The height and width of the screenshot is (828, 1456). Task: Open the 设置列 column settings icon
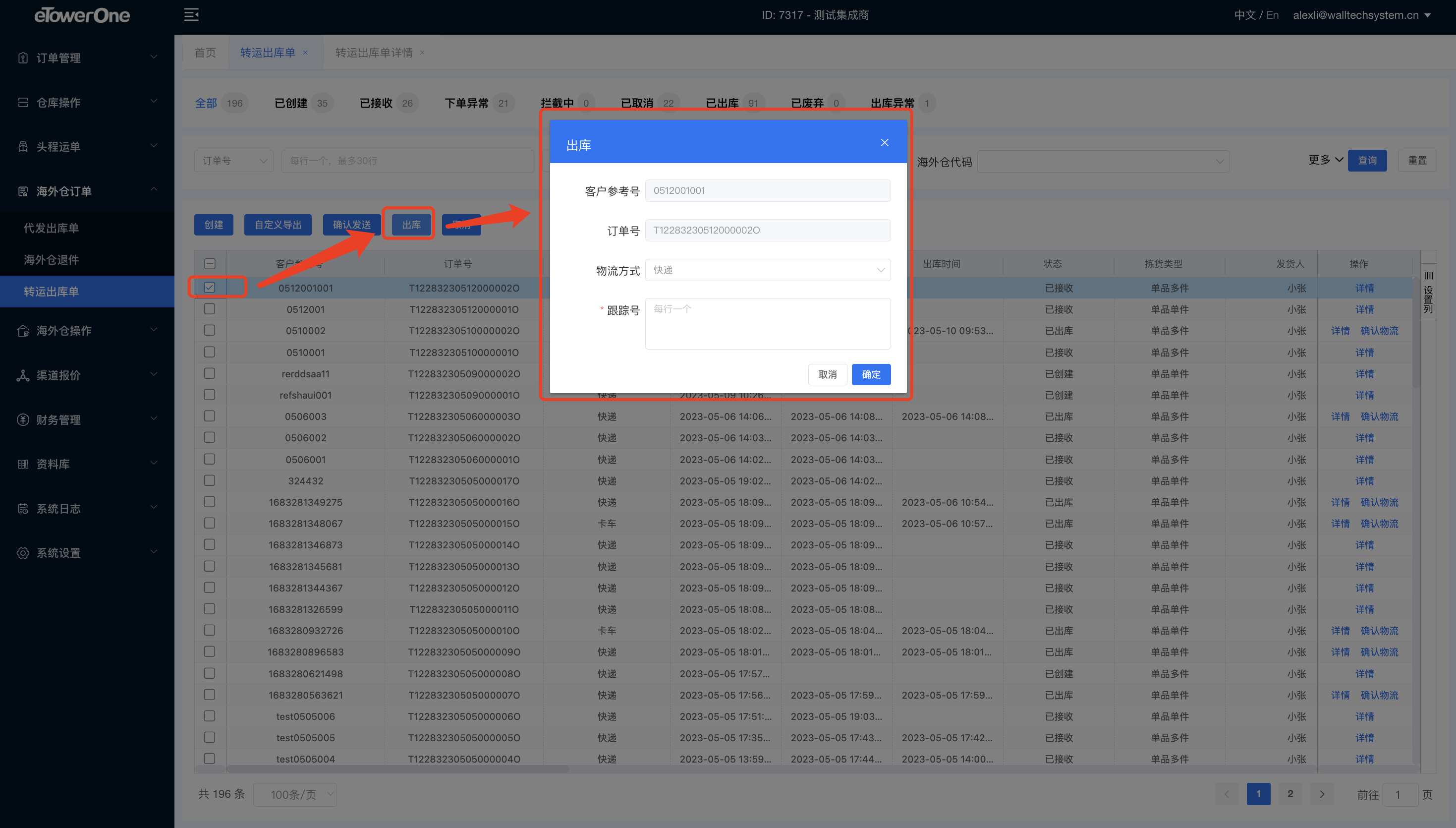point(1428,276)
